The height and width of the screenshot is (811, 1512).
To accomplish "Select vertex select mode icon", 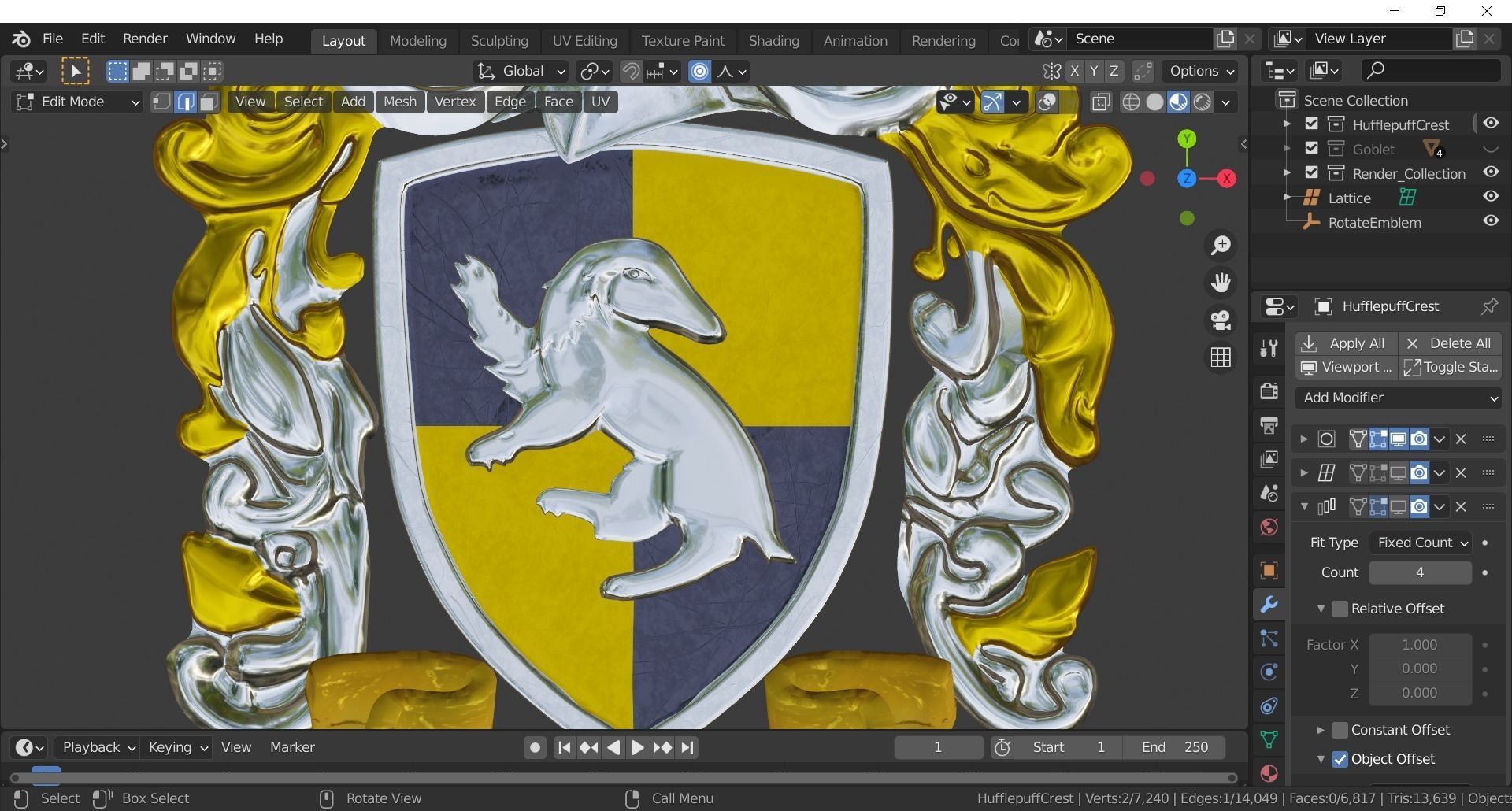I will point(161,102).
